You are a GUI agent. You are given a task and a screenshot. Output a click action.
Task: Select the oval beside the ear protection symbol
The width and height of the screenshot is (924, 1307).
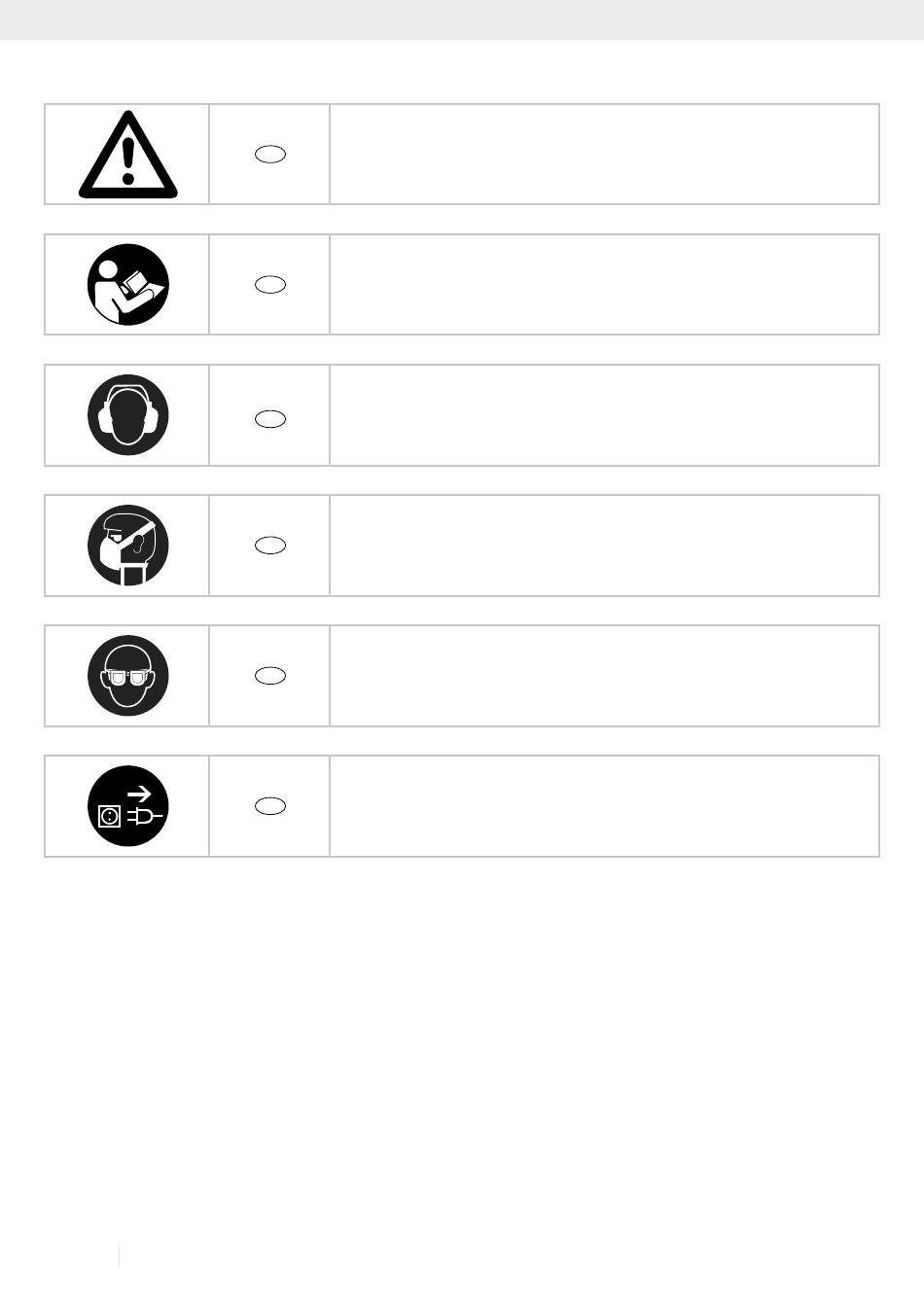tap(270, 418)
